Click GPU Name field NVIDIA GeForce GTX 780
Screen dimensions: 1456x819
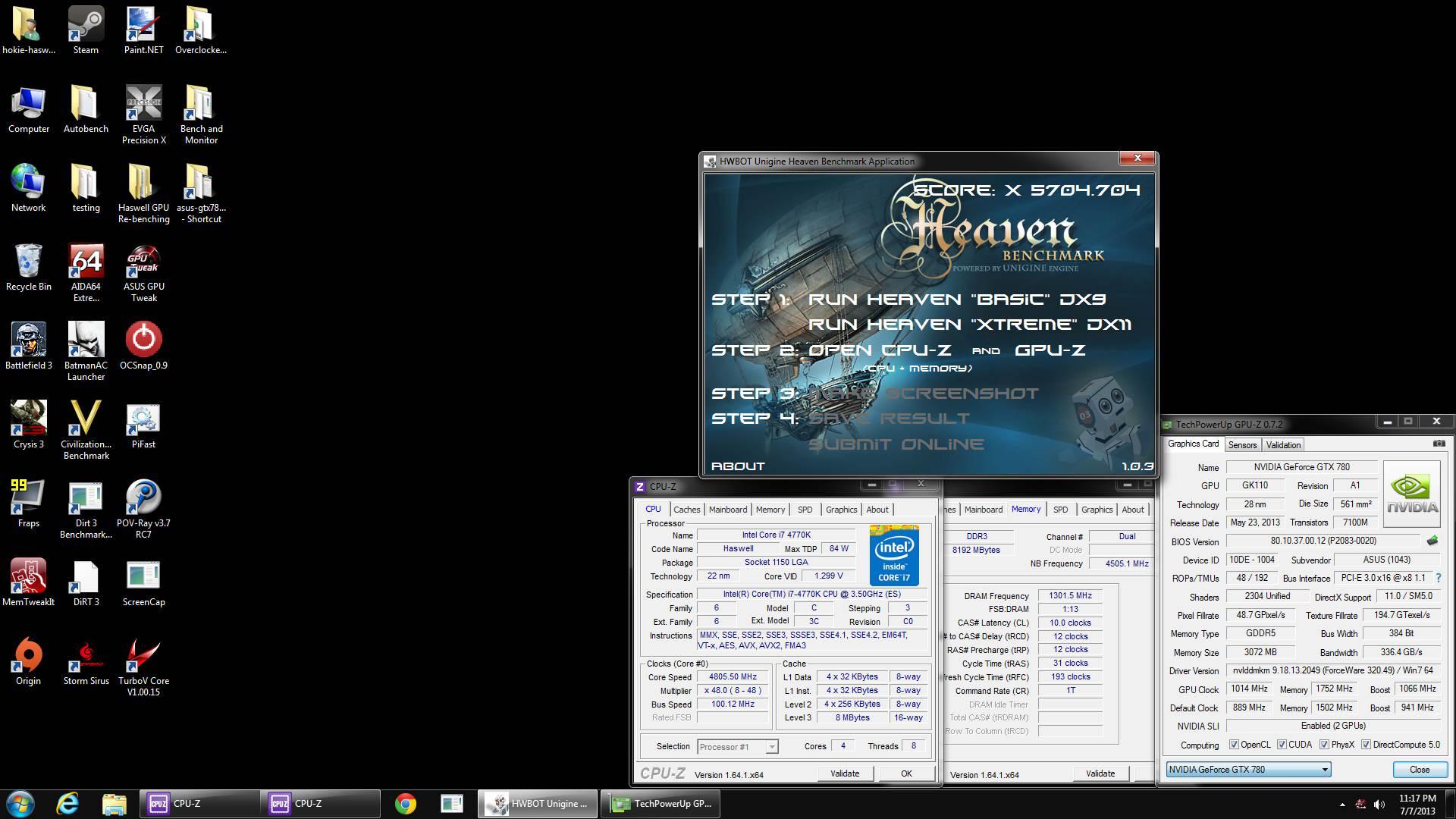[1301, 467]
